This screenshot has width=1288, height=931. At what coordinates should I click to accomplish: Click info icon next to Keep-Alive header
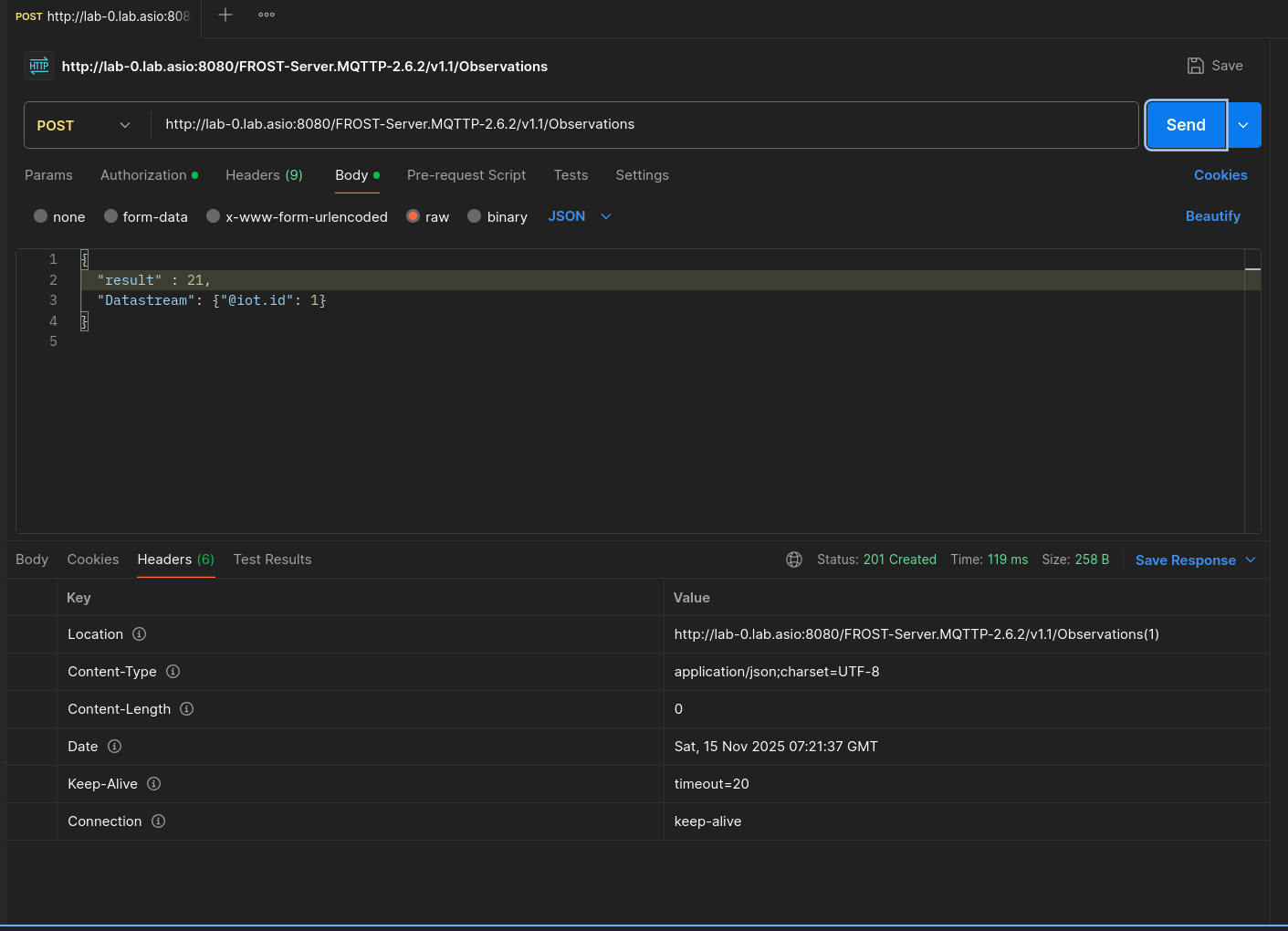tap(154, 784)
